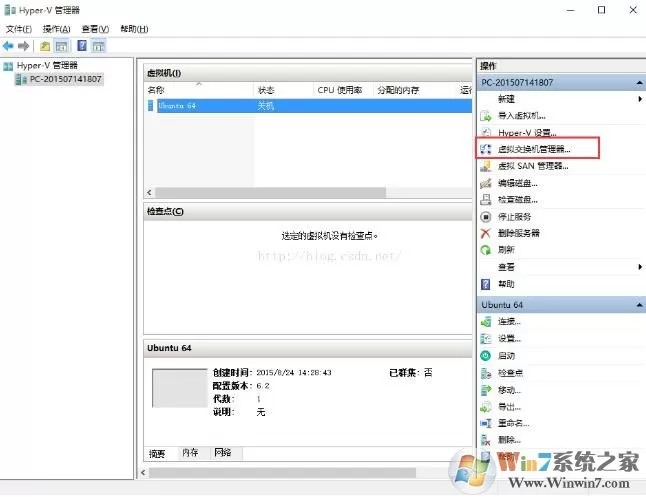This screenshot has width=646, height=497.
Task: Click the 刷新 refresh icon
Action: tap(486, 250)
